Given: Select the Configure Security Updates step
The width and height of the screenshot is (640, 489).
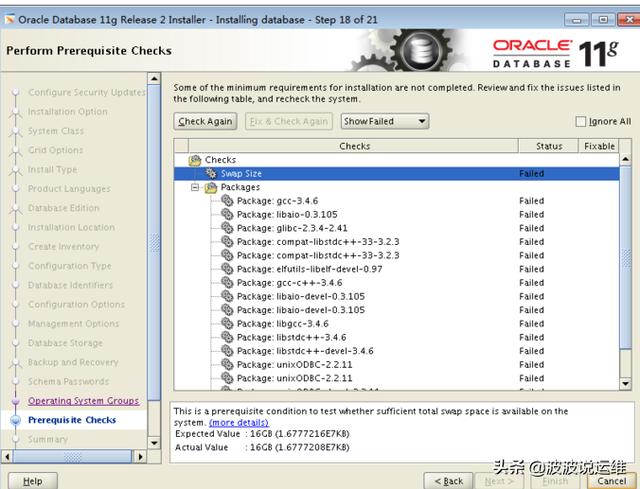Looking at the screenshot, I should [87, 92].
